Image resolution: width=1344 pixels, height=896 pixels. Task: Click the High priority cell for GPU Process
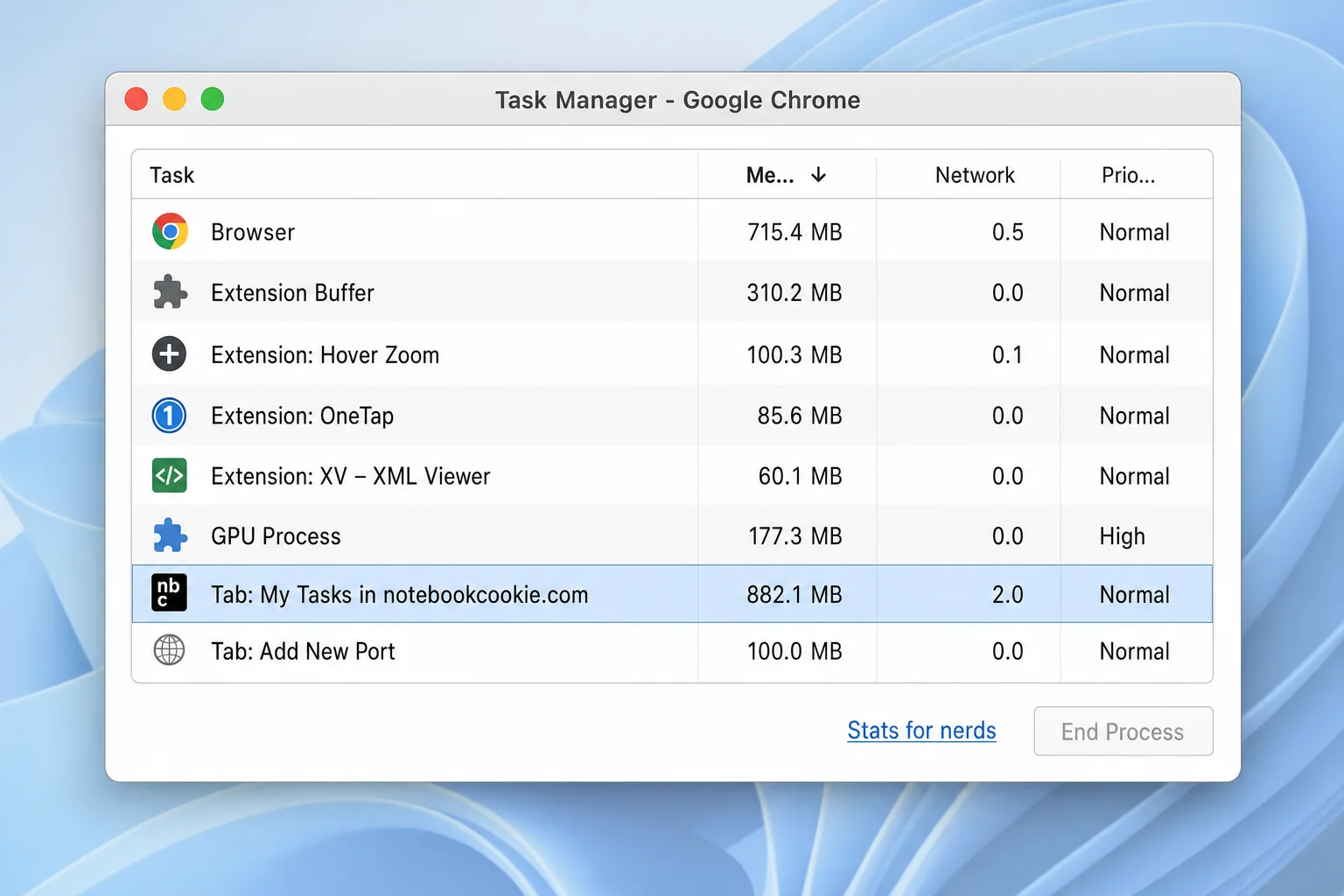(x=1123, y=535)
